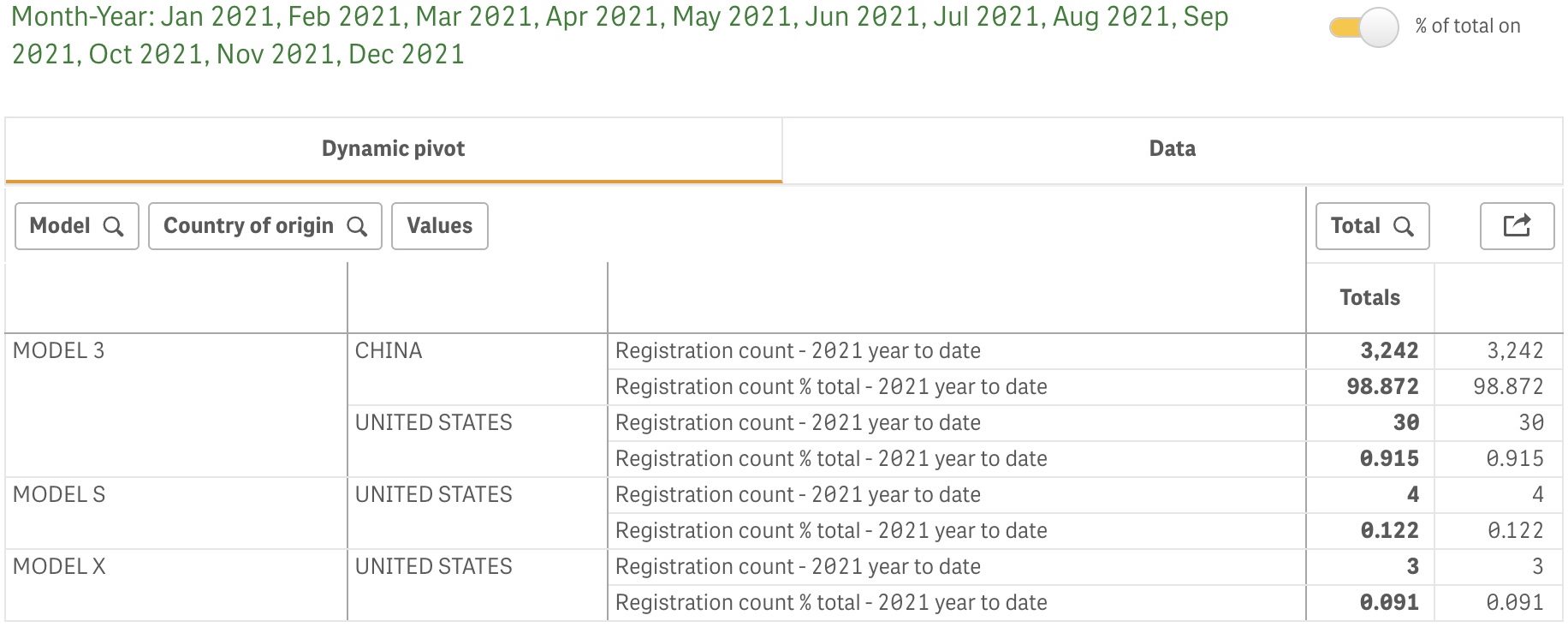The height and width of the screenshot is (627, 1568).
Task: Click search icon on Total field
Action: pyautogui.click(x=1404, y=226)
